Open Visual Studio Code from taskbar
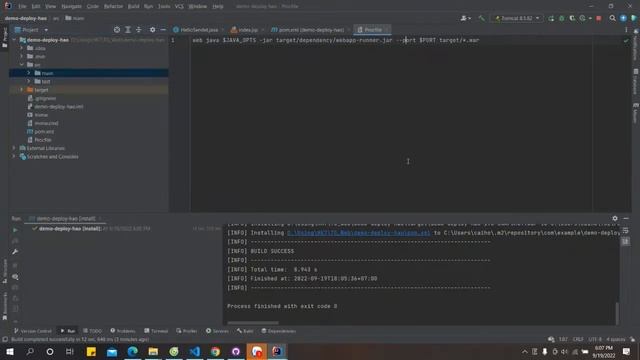The image size is (640, 360). click(x=195, y=351)
